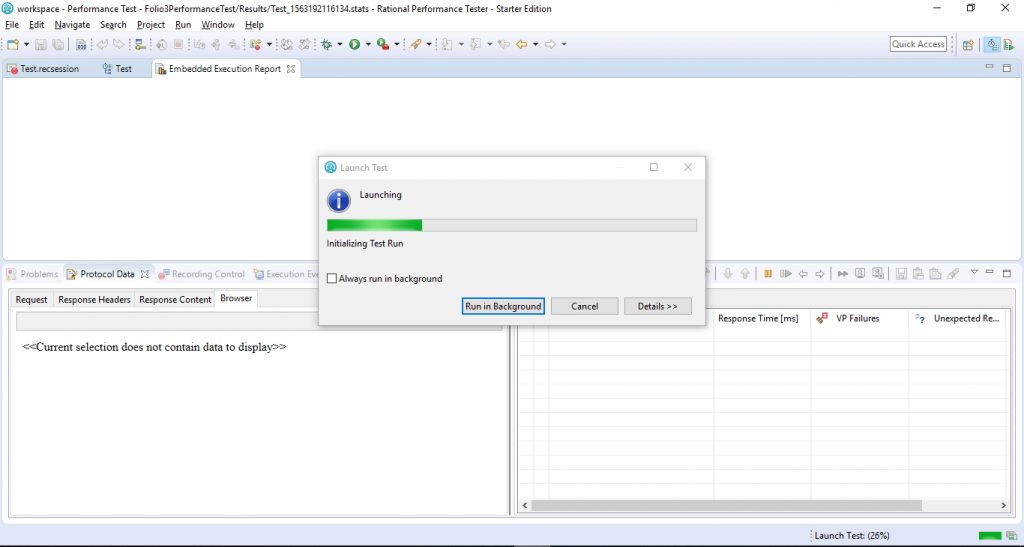The height and width of the screenshot is (547, 1024).
Task: Click the Launch Test: (26%) status text
Action: click(852, 535)
